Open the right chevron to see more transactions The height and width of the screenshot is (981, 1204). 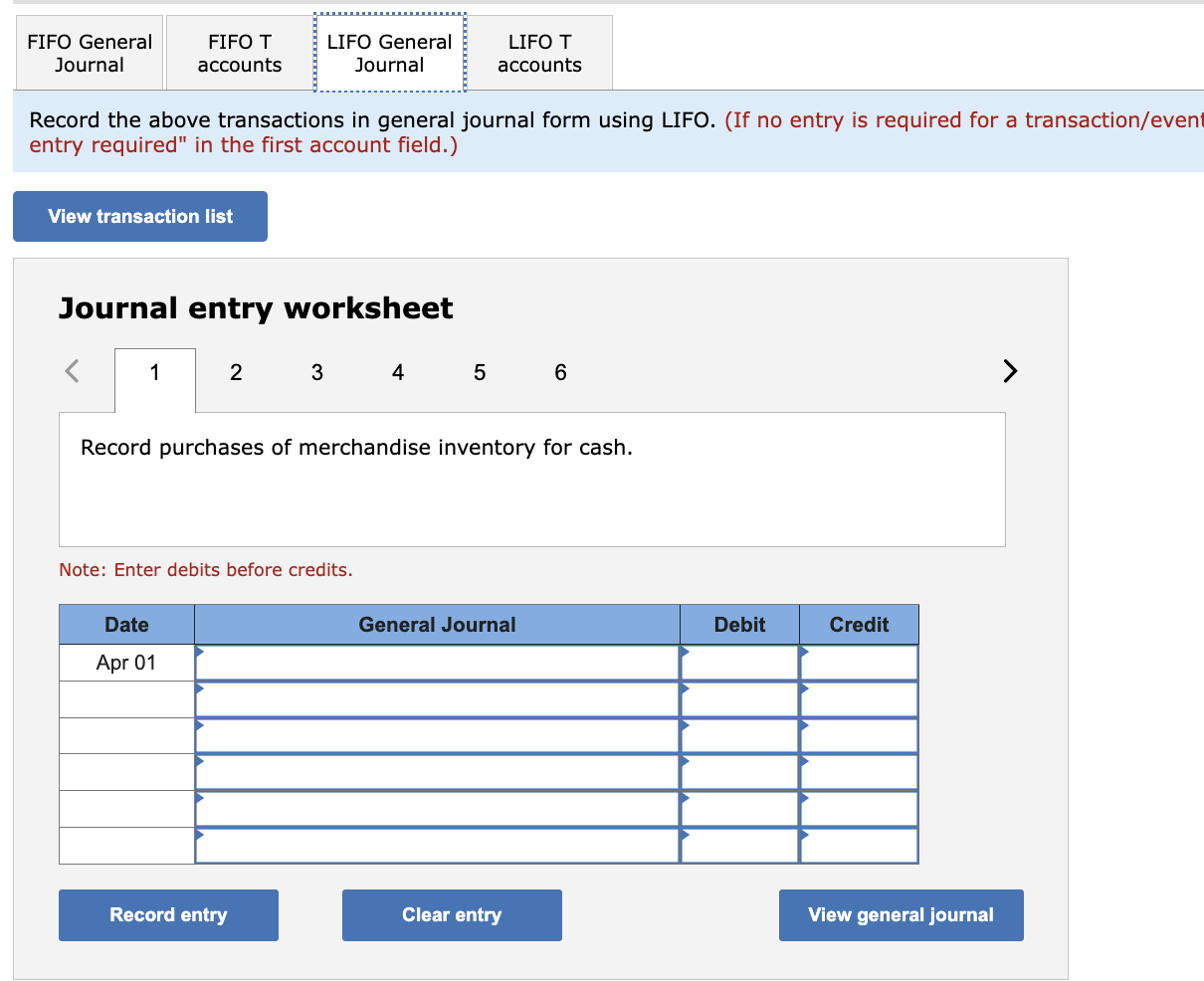(1010, 371)
